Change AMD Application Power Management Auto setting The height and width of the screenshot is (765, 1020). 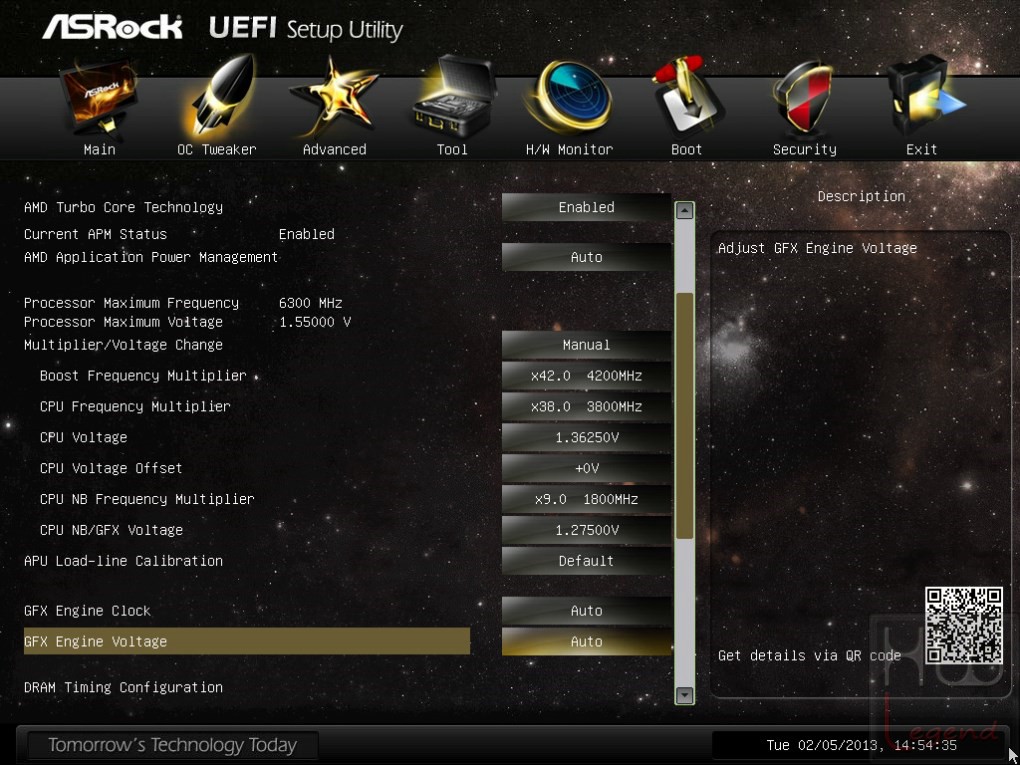(x=586, y=258)
